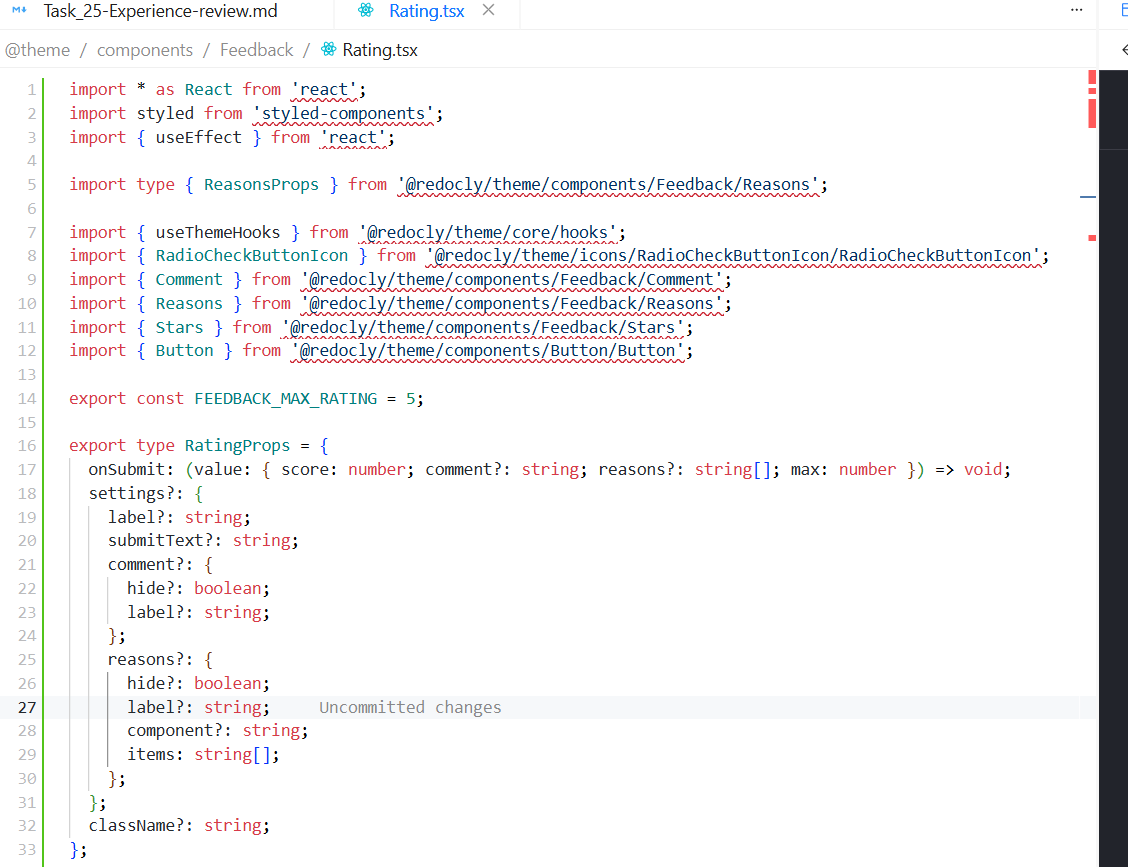Image resolution: width=1128 pixels, height=867 pixels.
Task: Click the '@redocly/theme/core/hooks' import path
Action: 492,233
